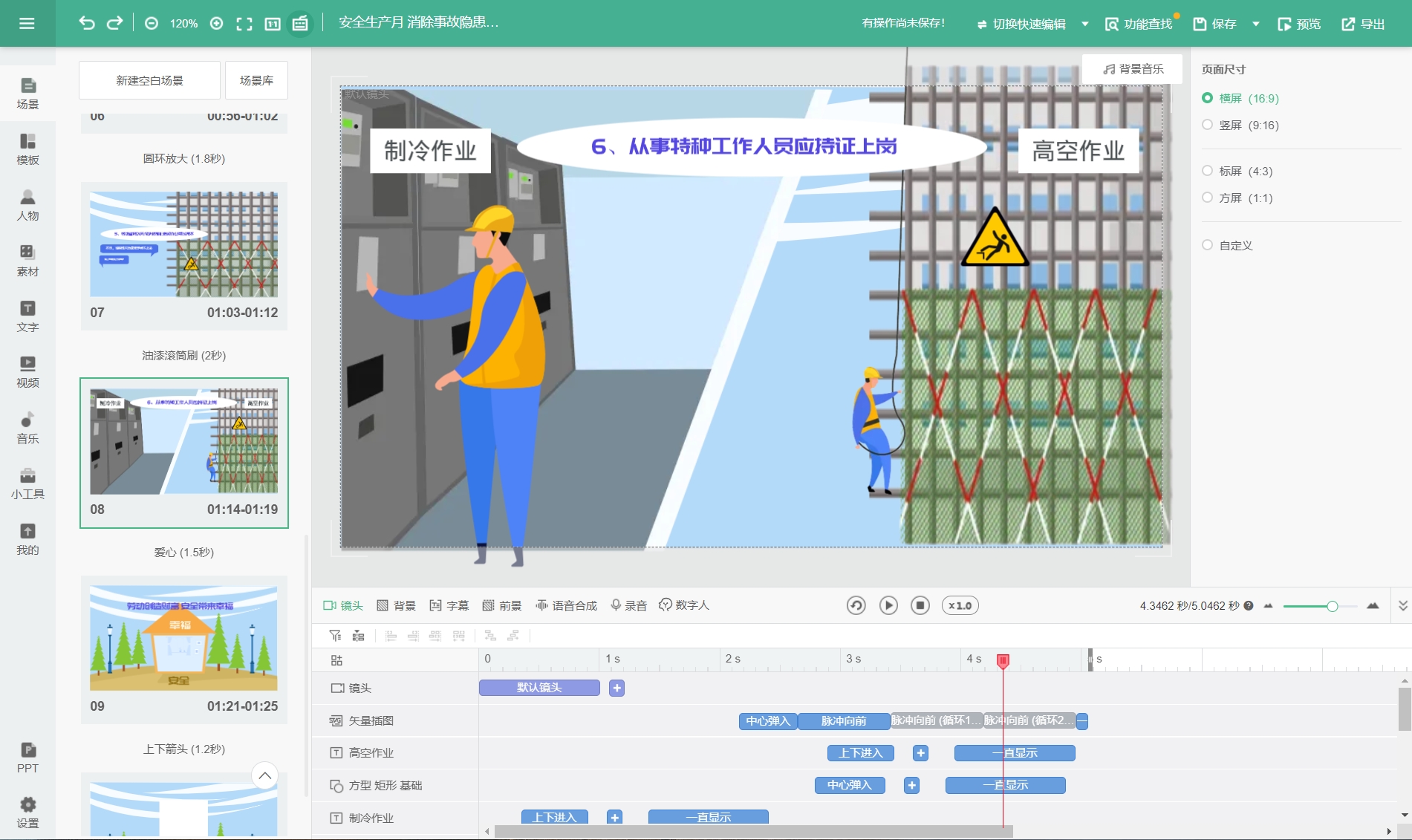Add animation to 高空作业 track

[920, 753]
